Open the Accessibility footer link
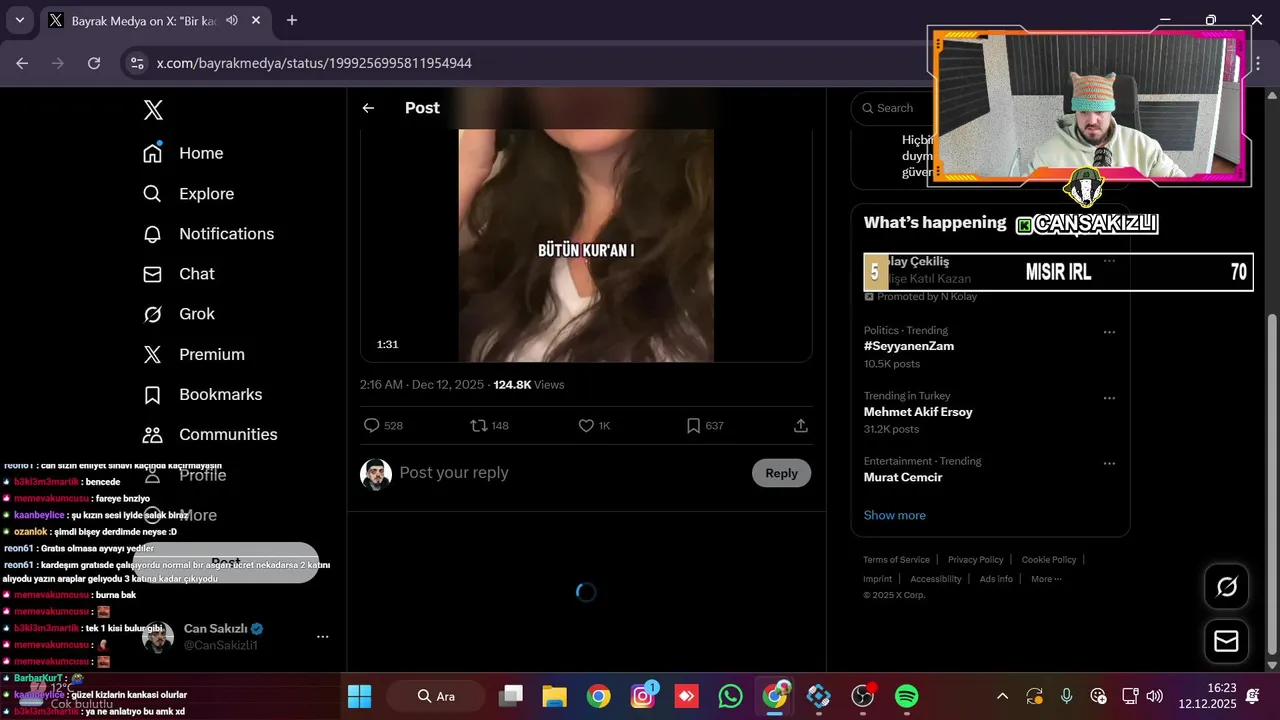Image resolution: width=1280 pixels, height=720 pixels. pyautogui.click(x=935, y=579)
